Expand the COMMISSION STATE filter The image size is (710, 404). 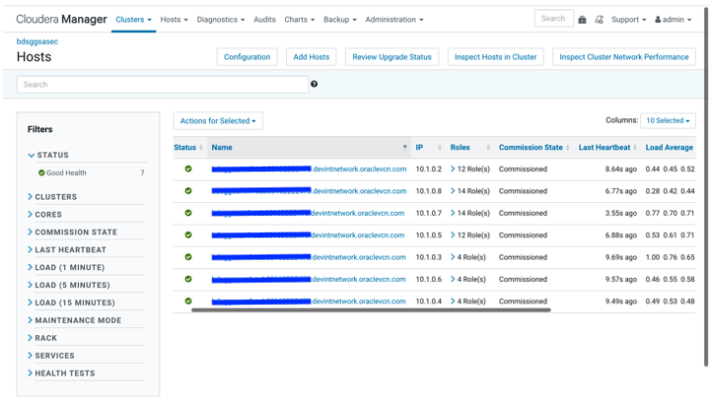(72, 232)
